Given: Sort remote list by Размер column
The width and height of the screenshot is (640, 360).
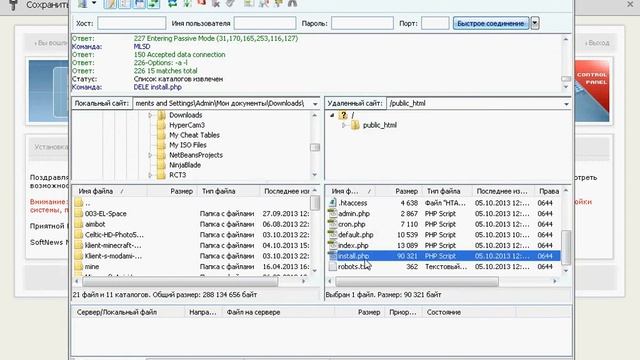Looking at the screenshot, I should (x=398, y=191).
